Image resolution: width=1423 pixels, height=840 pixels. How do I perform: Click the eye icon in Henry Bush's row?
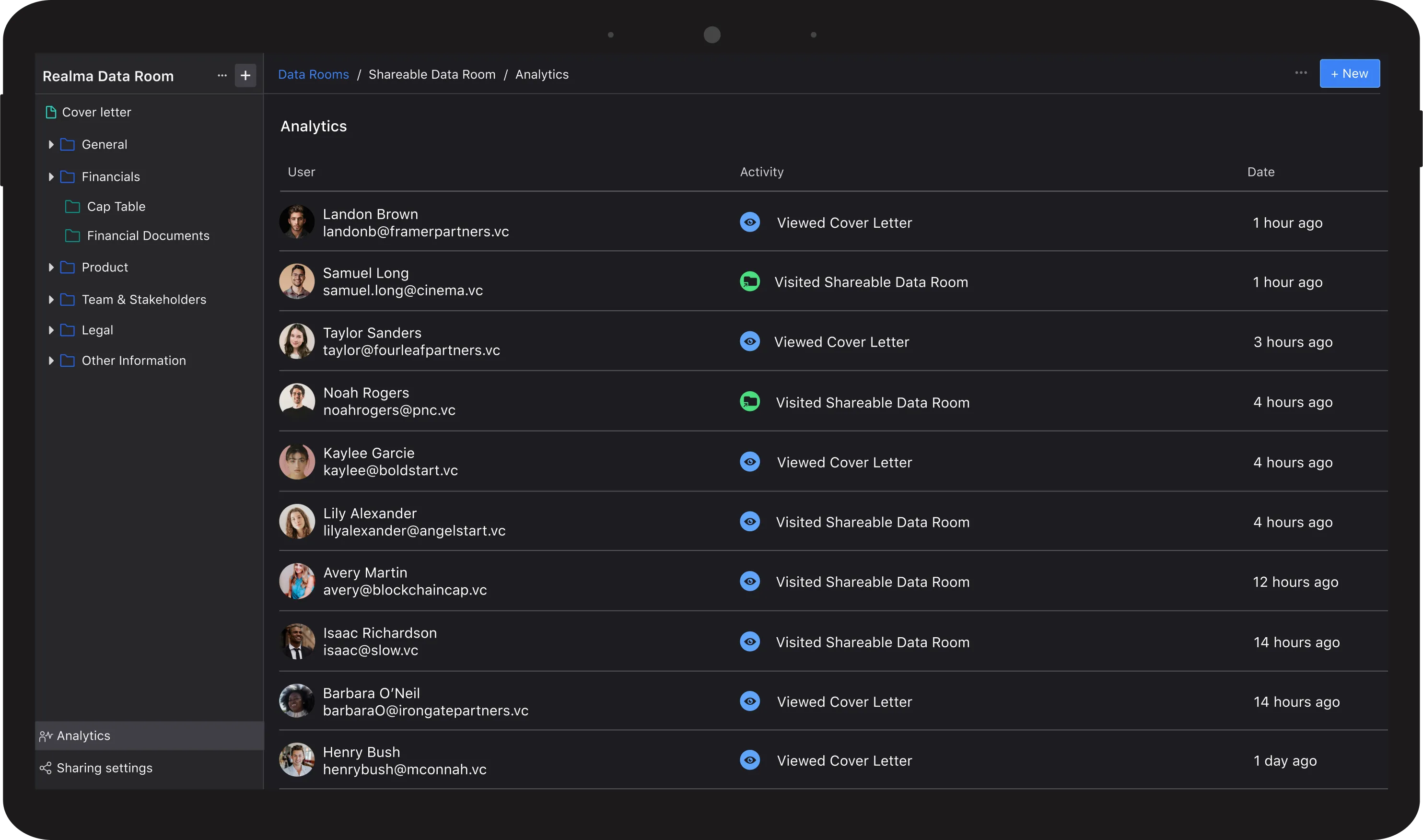click(749, 760)
